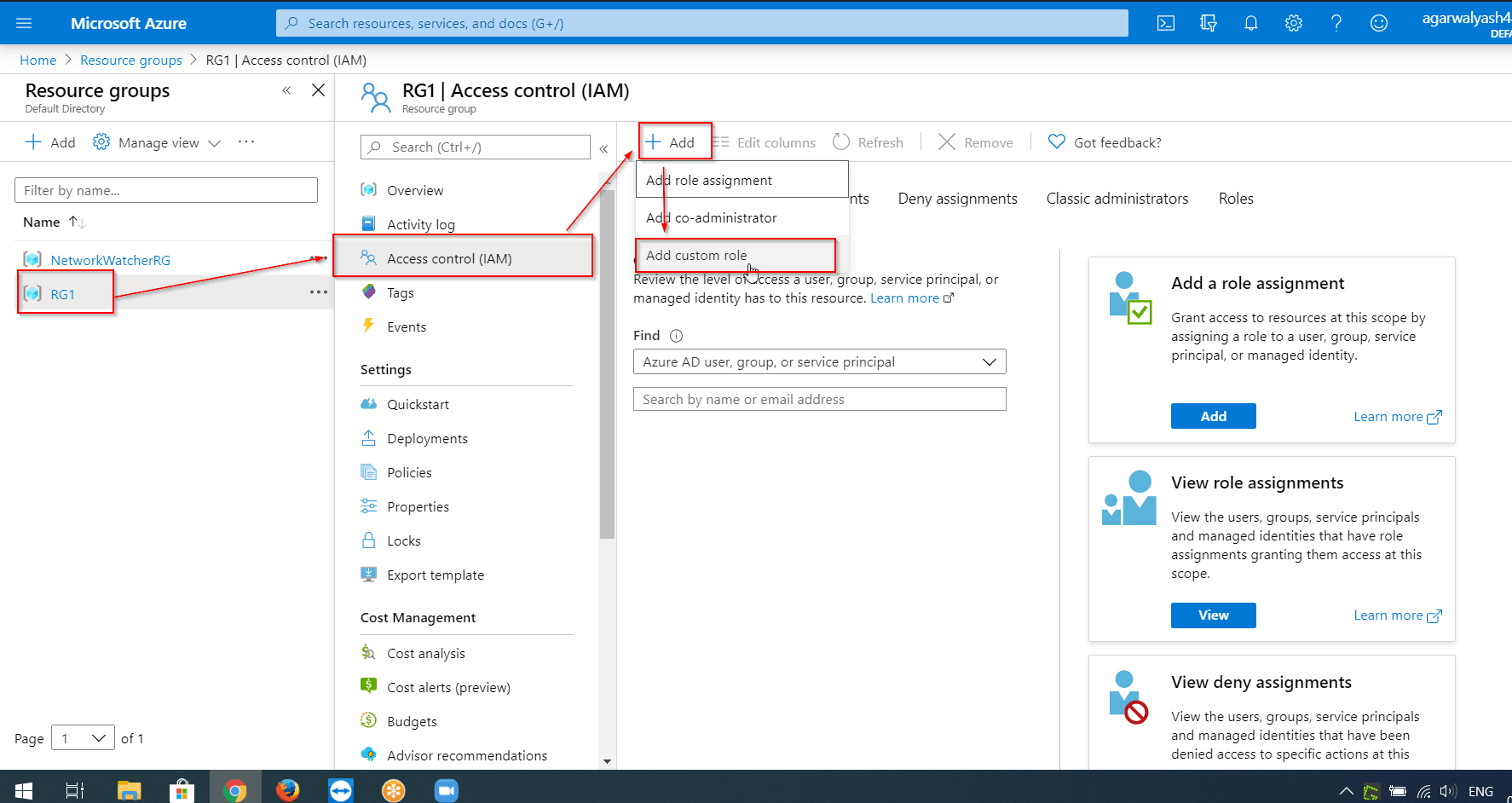Open the page number dropdown
This screenshot has height=803, width=1512.
pos(83,737)
